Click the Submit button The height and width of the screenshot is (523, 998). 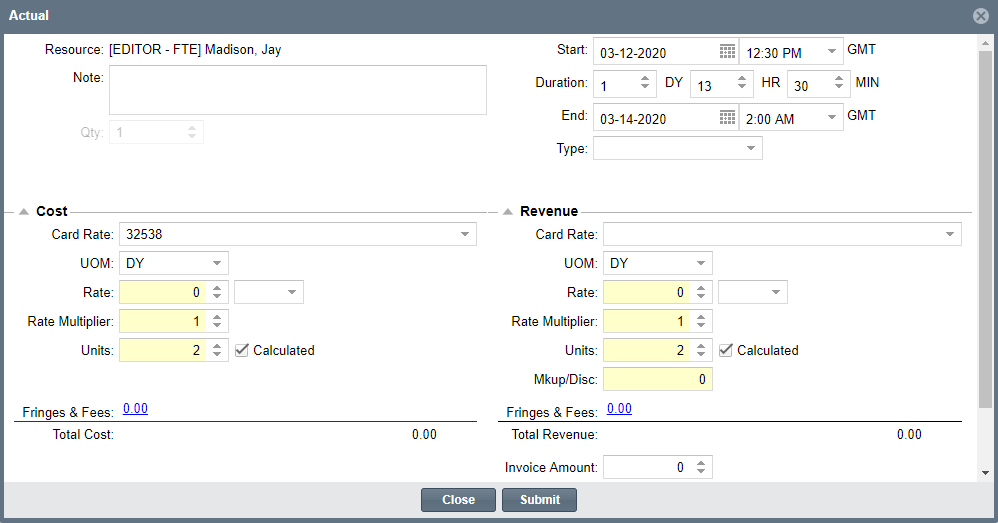[x=540, y=500]
